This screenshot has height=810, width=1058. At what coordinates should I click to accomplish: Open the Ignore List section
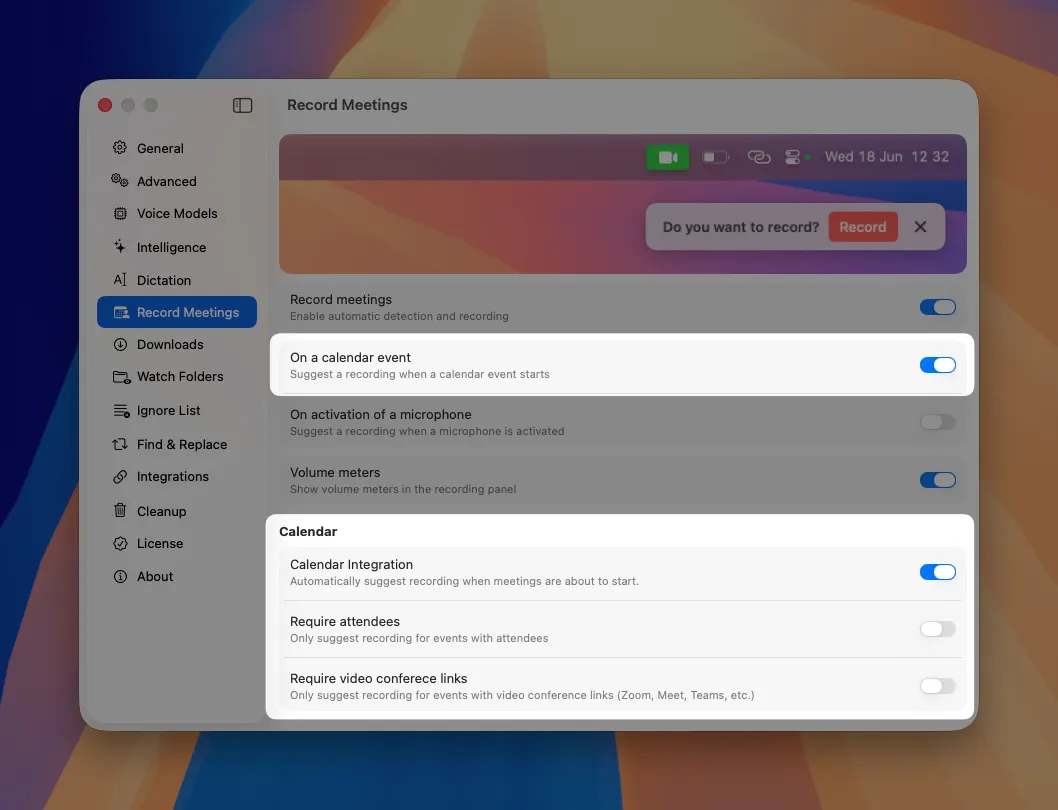coord(177,410)
